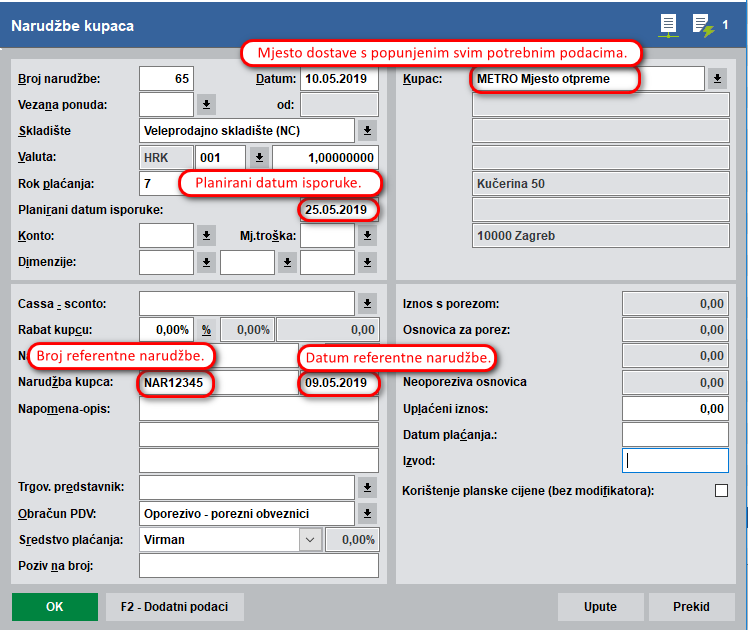Open the Valuta lookup arrow
Screen dimensions: 748x630
pos(259,157)
